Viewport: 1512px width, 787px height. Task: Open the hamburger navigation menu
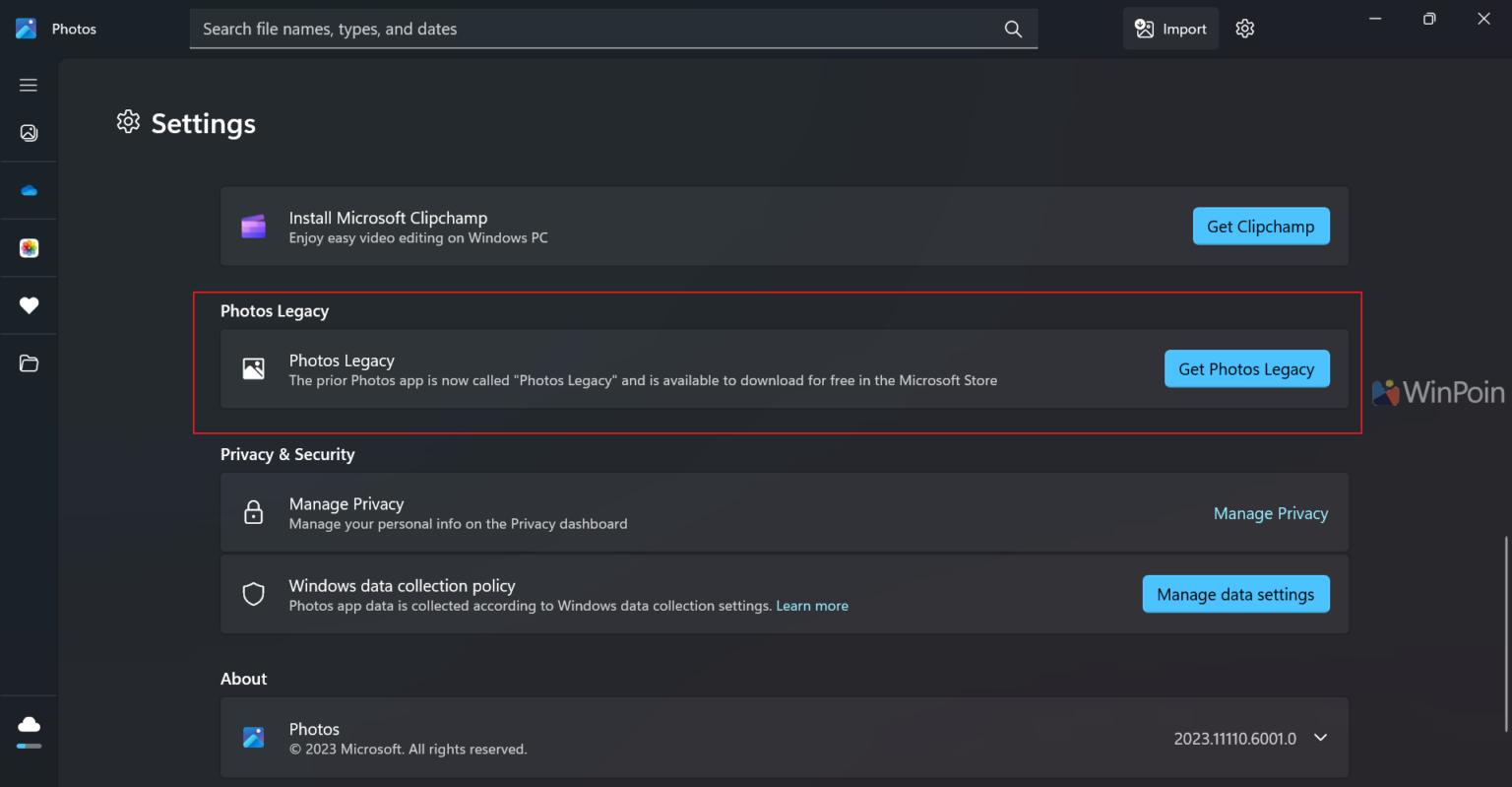(x=29, y=86)
